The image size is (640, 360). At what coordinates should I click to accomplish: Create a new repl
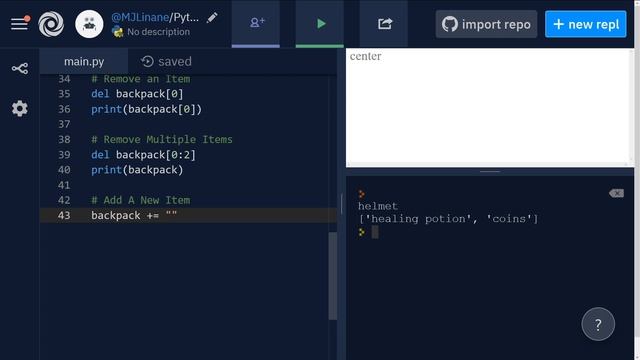pyautogui.click(x=586, y=24)
